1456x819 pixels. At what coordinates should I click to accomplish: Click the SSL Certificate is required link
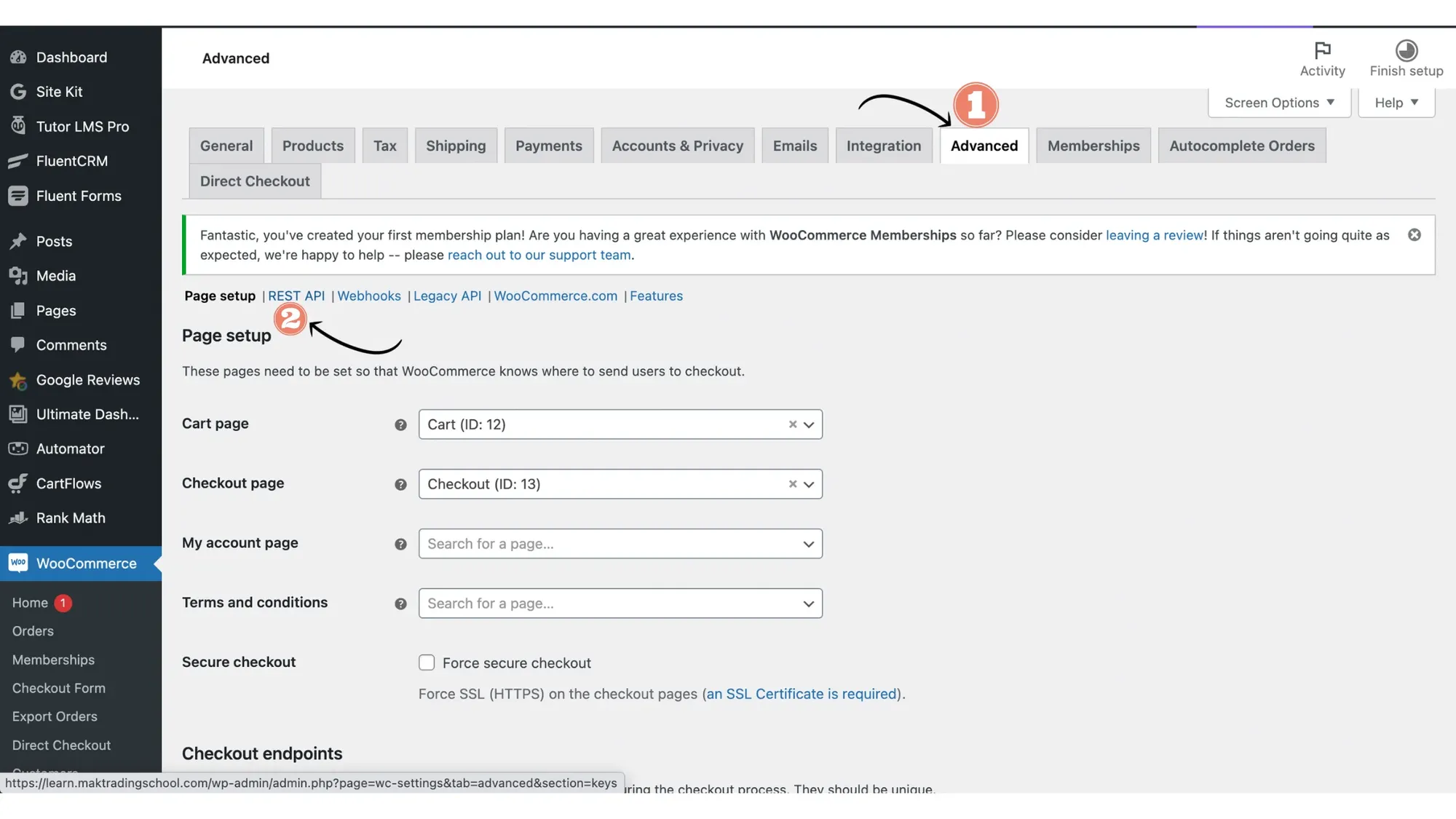(801, 694)
